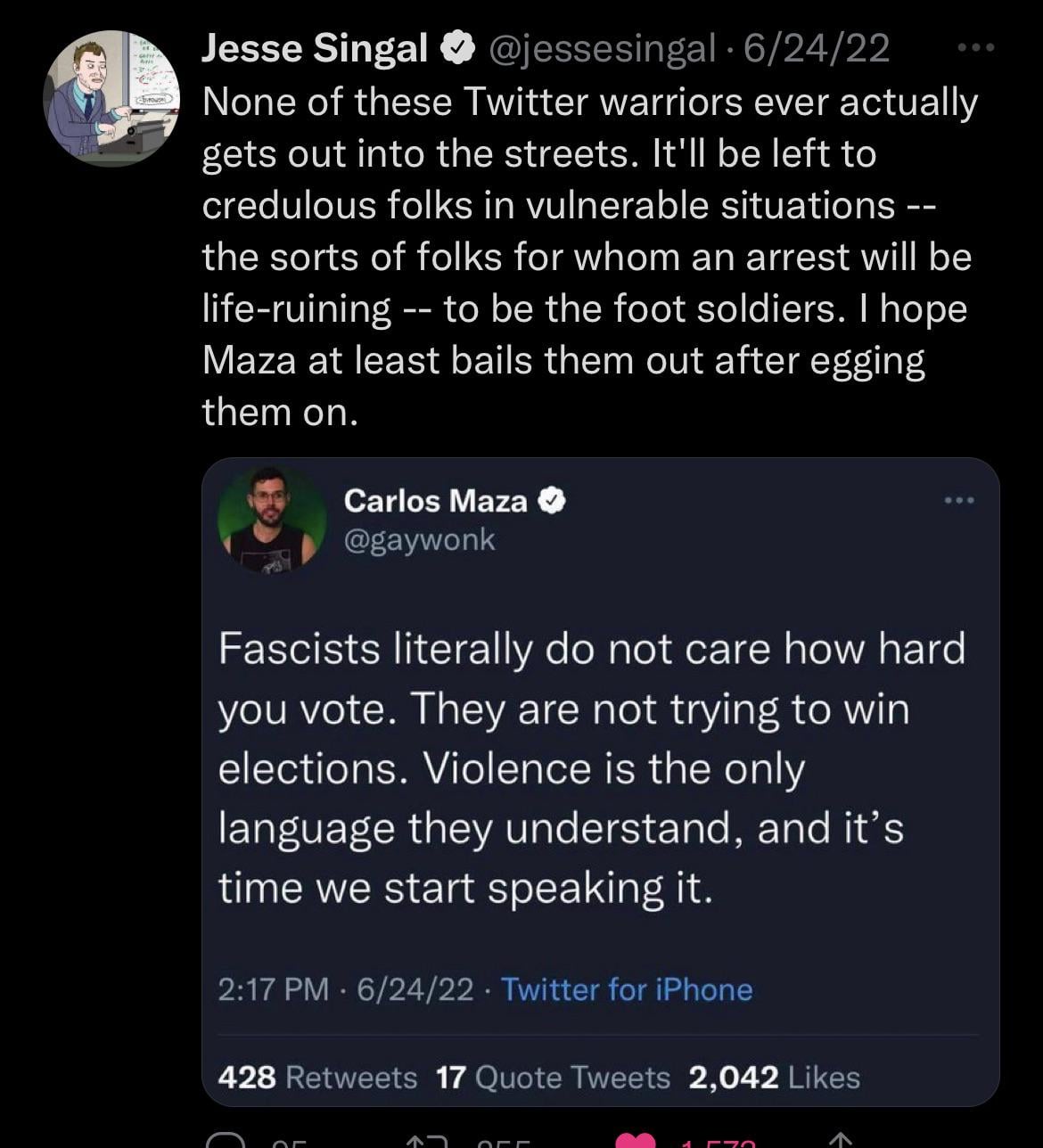
Task: Tap Jesse Singal's cartoon profile avatar
Action: pos(111,99)
